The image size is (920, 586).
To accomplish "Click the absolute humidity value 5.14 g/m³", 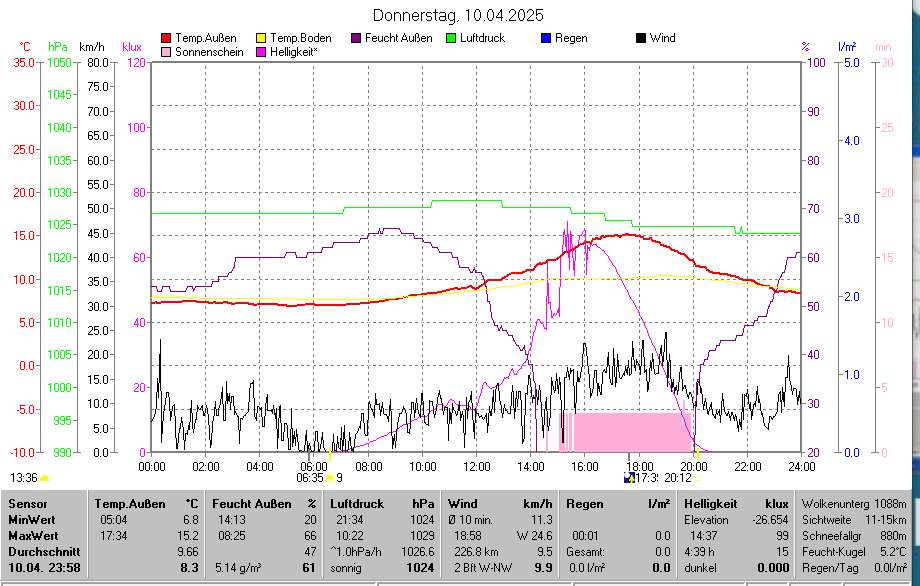I will [238, 568].
